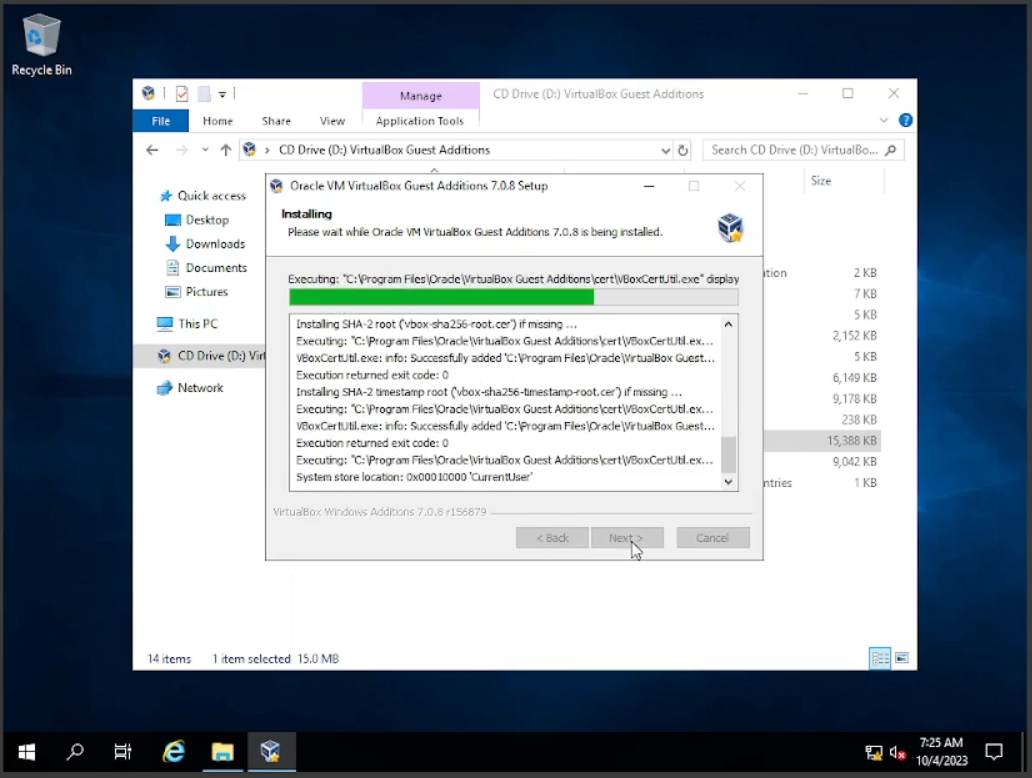The height and width of the screenshot is (778, 1032).
Task: Click the refresh button beside the address bar
Action: pyautogui.click(x=683, y=150)
